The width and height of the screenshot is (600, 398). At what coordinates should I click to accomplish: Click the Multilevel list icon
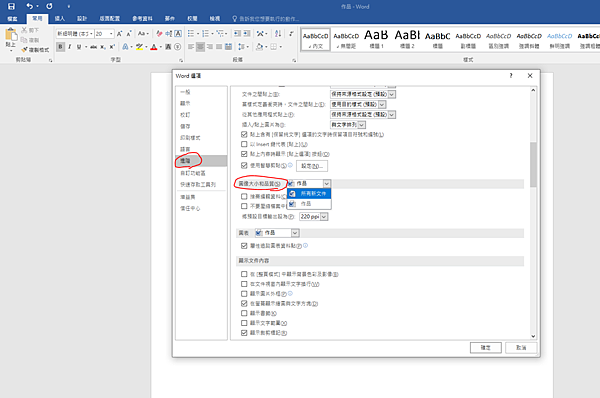220,34
